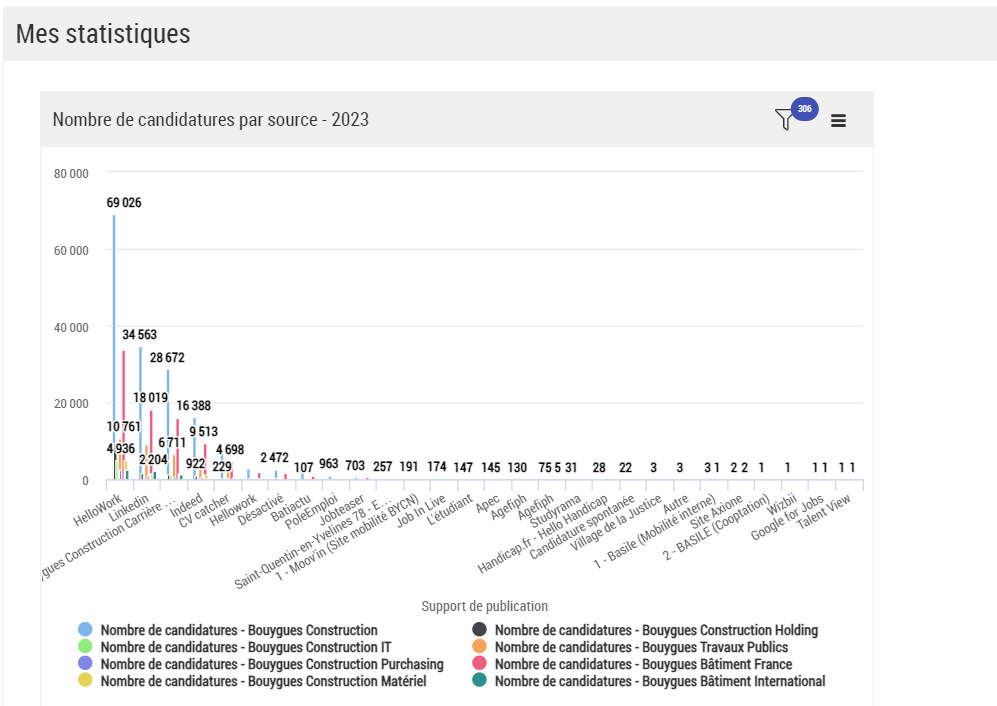Toggle the Bouygues Construction series legend entry

pyautogui.click(x=239, y=630)
